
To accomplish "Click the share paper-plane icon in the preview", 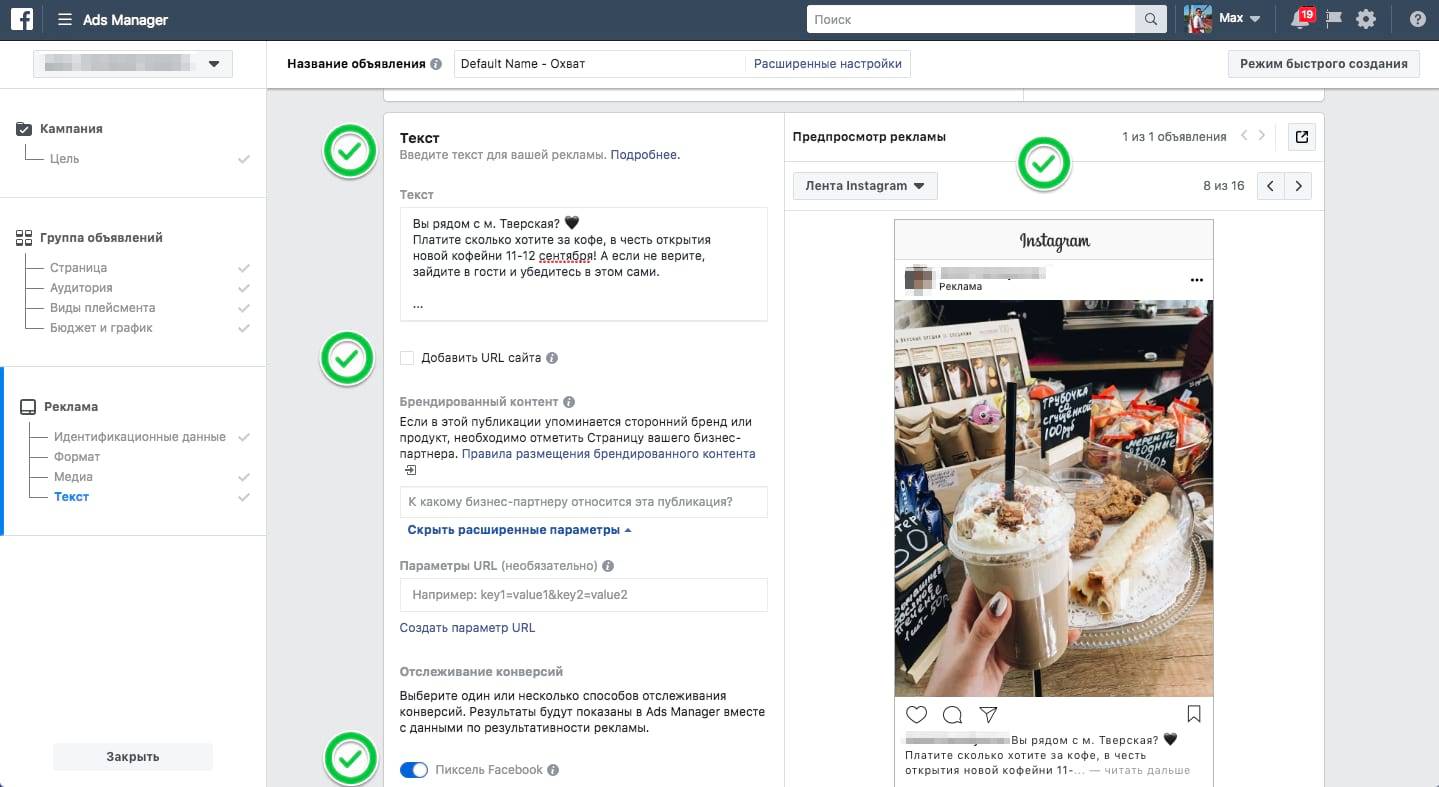I will [x=988, y=714].
